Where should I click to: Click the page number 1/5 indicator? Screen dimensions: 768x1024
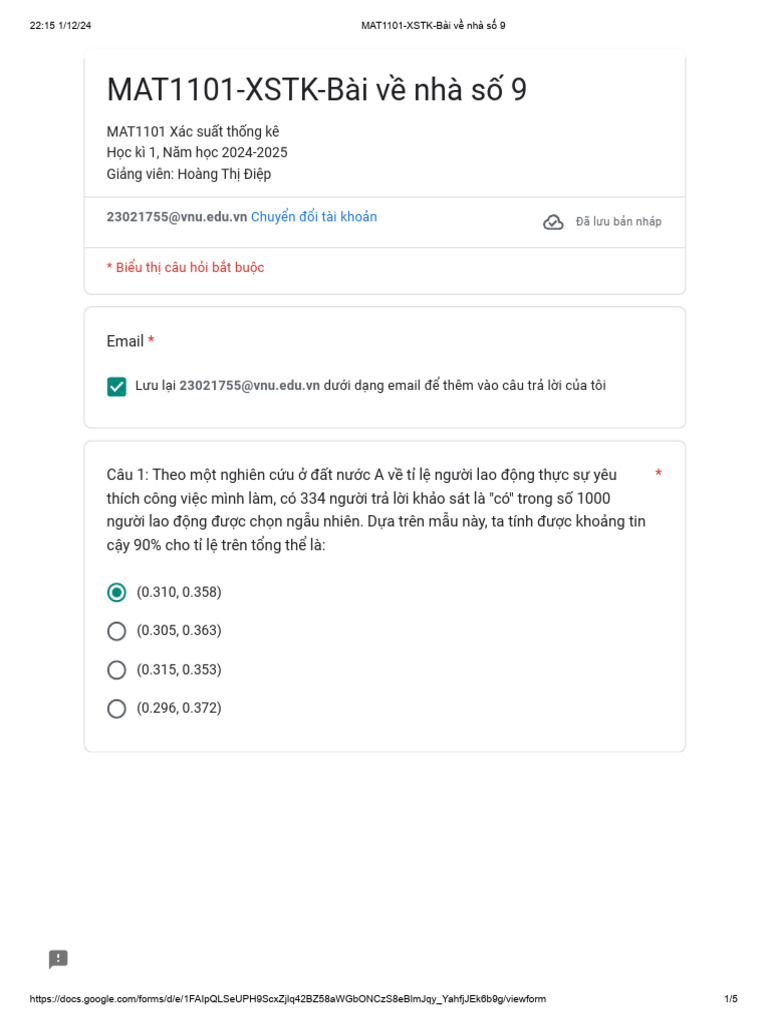point(731,999)
